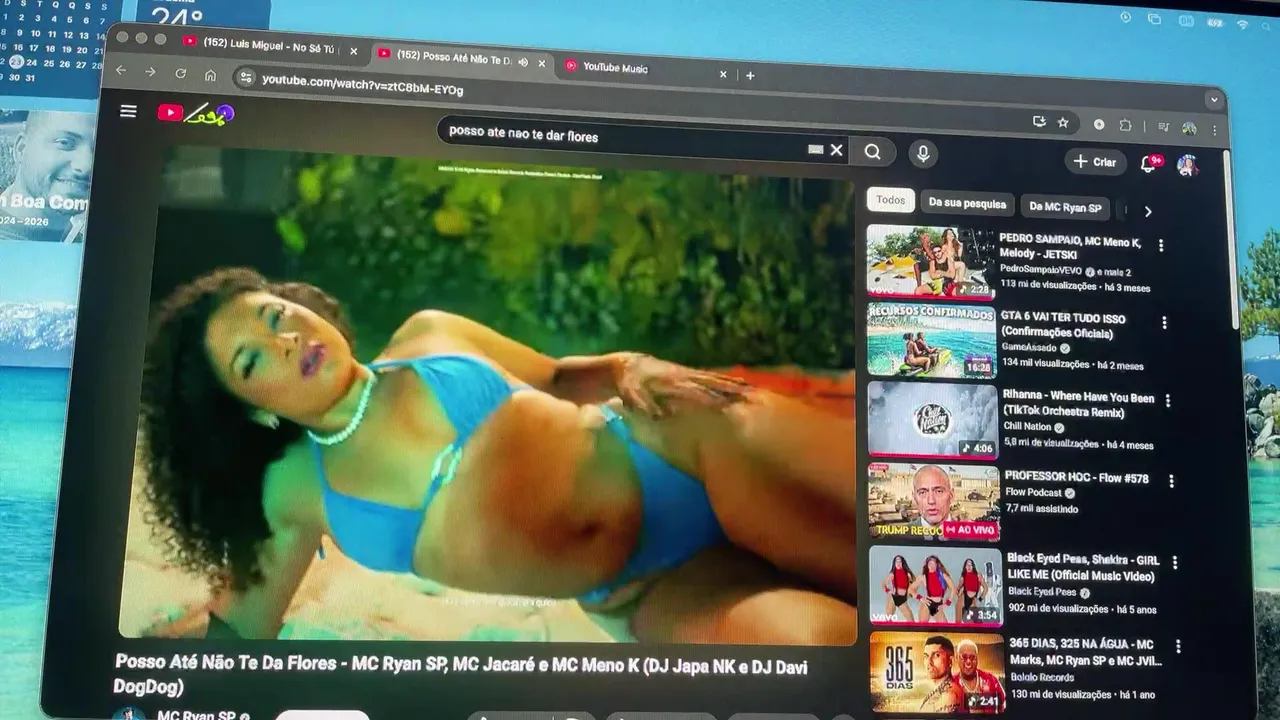
Task: Open the Chrome profile avatar
Action: click(x=1189, y=128)
